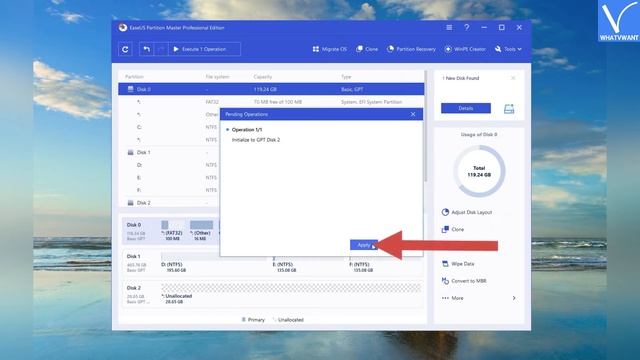This screenshot has height=360, width=640.
Task: Select Disk 0 row in partition list
Action: [271, 89]
